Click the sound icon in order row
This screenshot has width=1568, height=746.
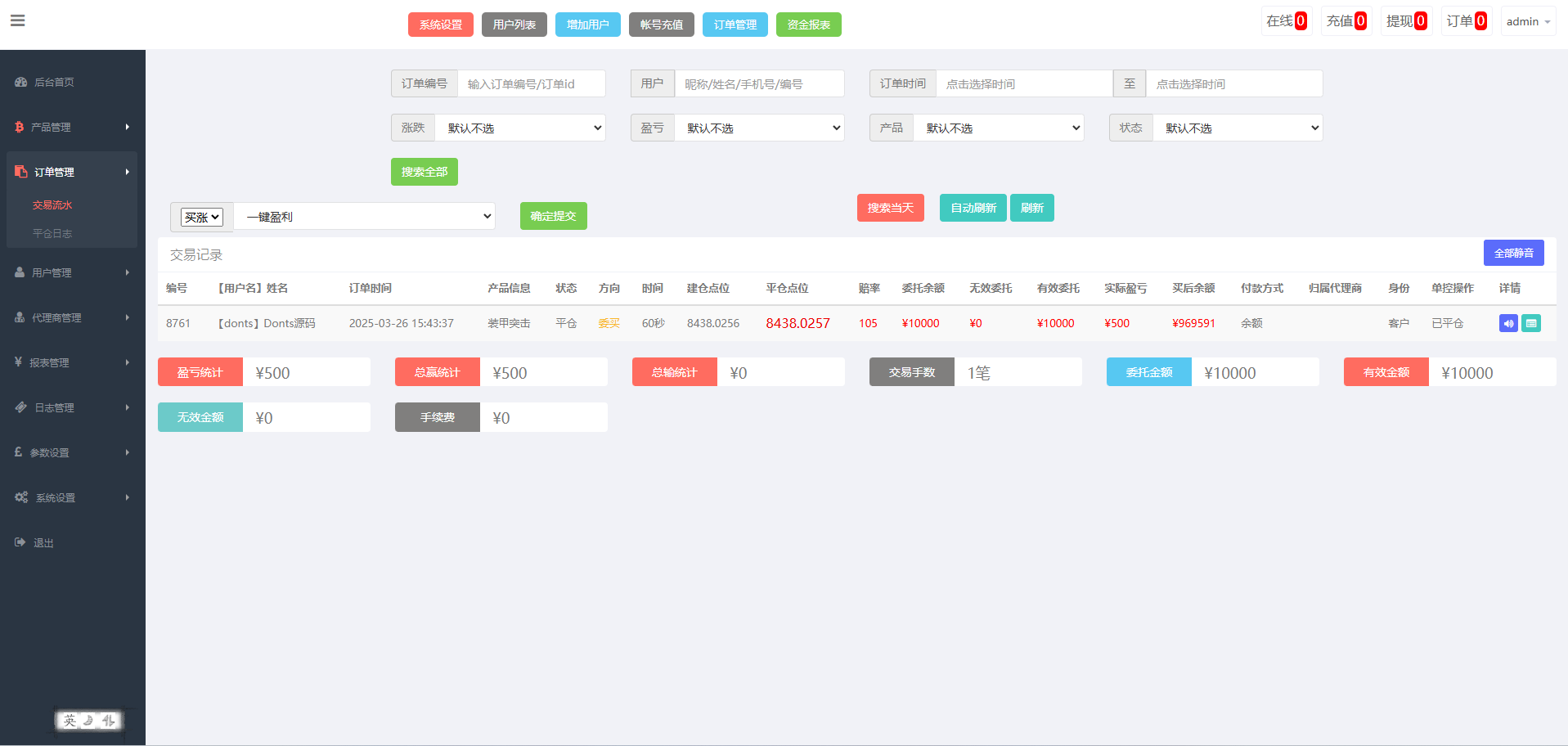1508,323
